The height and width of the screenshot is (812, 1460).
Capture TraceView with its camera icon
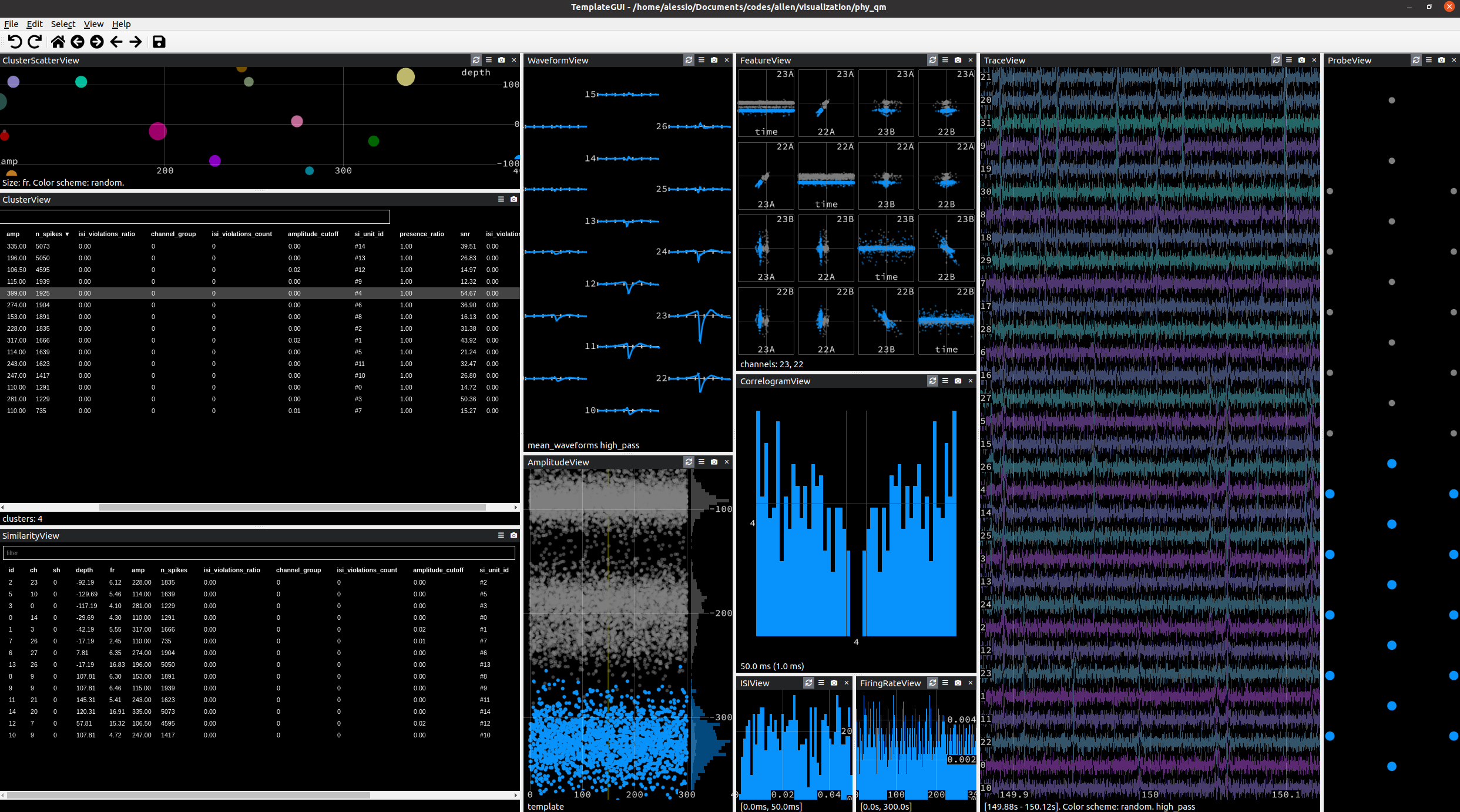click(x=1302, y=60)
